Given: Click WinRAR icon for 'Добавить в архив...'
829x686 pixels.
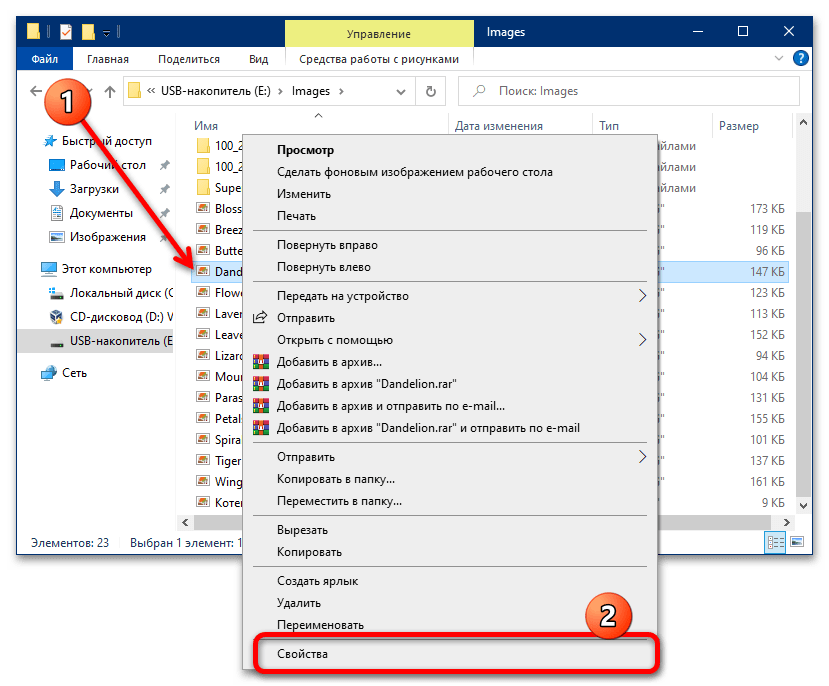Looking at the screenshot, I should 261,362.
